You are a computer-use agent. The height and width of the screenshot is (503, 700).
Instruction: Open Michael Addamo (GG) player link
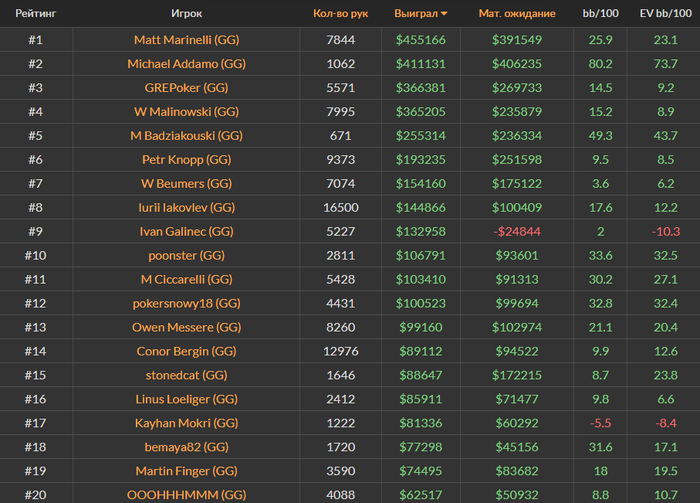pyautogui.click(x=187, y=64)
